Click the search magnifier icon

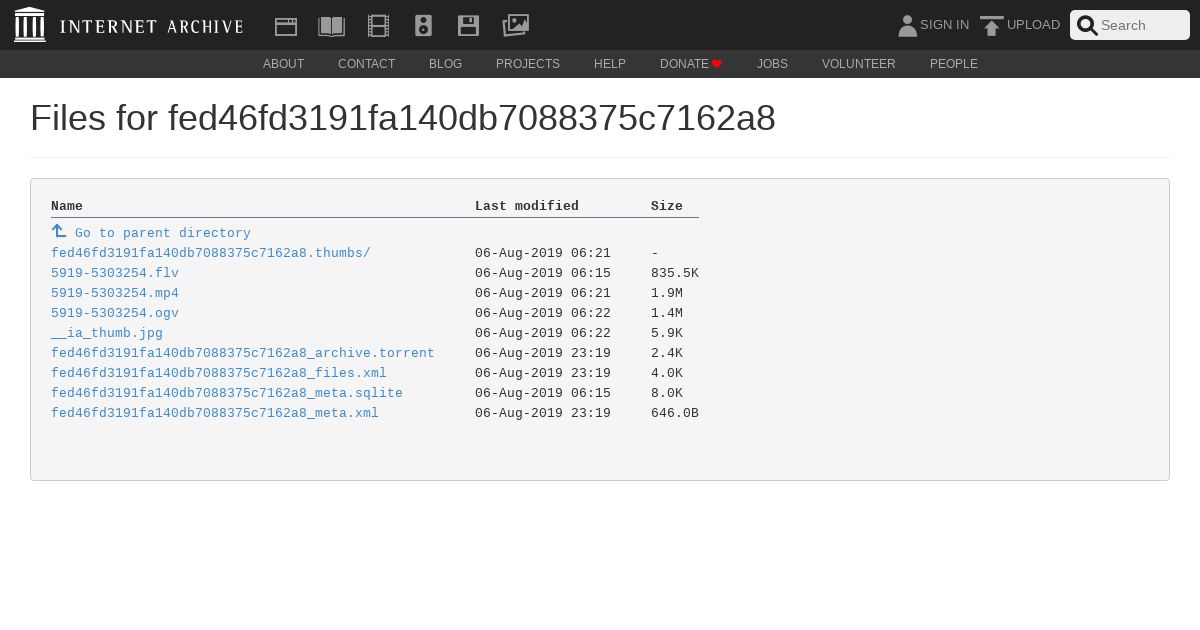(x=1087, y=26)
